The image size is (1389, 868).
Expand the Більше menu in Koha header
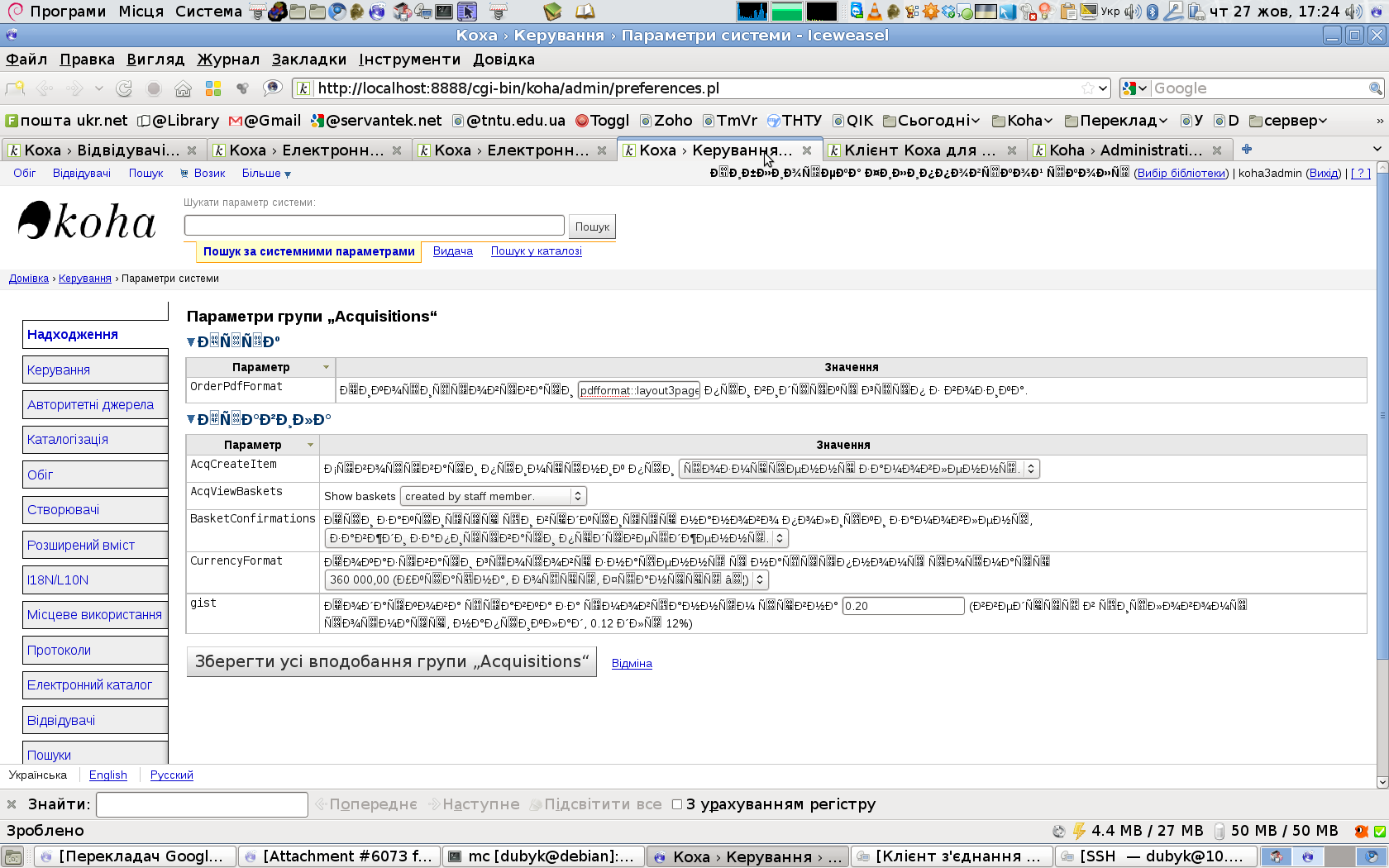tap(266, 173)
